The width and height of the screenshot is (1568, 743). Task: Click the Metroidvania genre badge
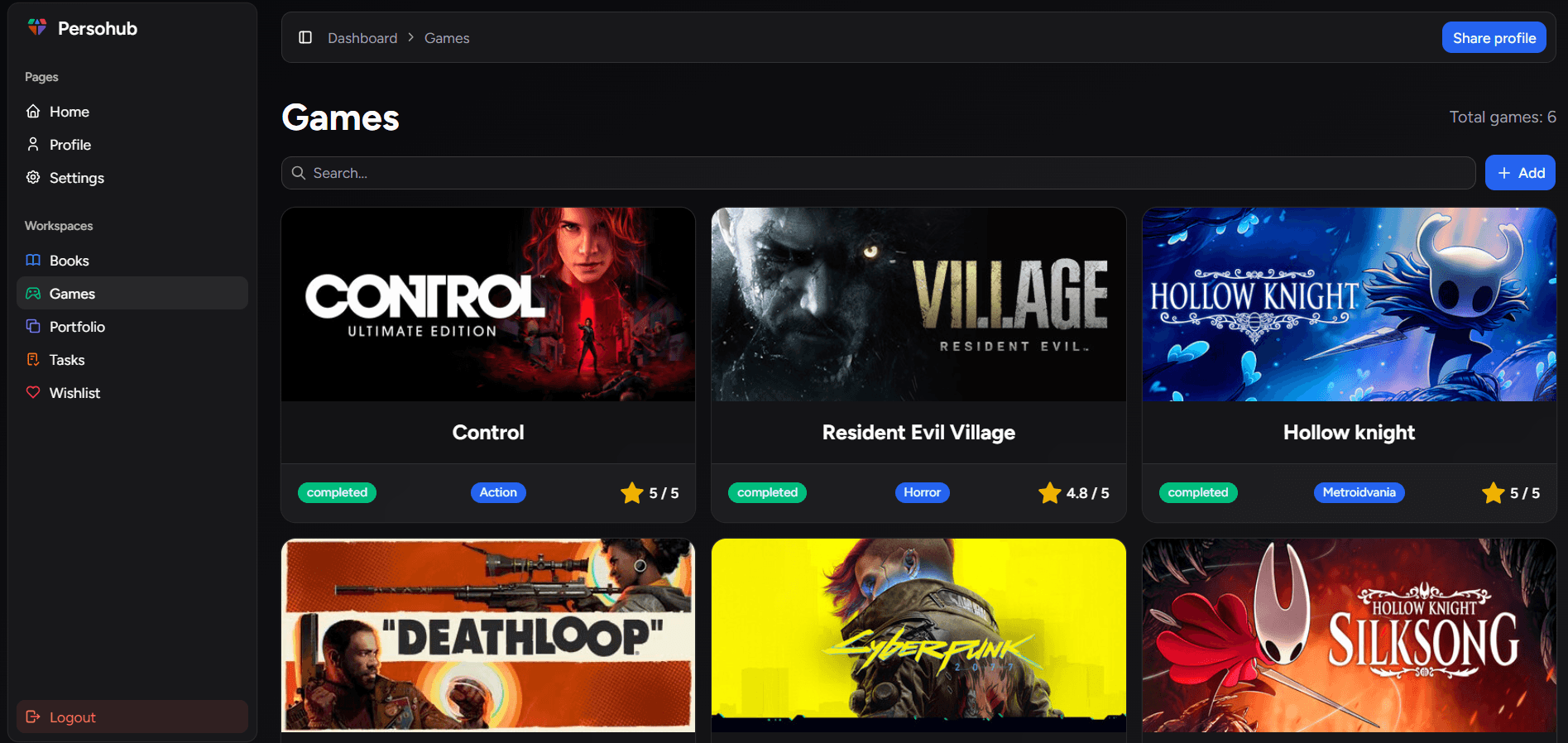click(x=1359, y=492)
